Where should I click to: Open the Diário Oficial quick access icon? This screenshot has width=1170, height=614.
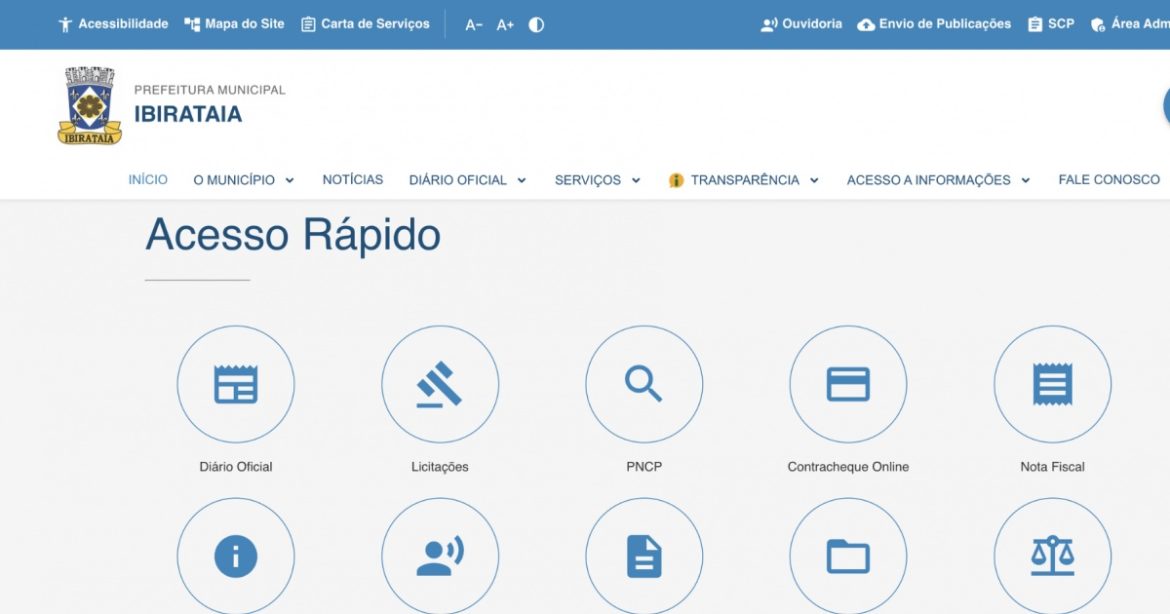(x=236, y=384)
